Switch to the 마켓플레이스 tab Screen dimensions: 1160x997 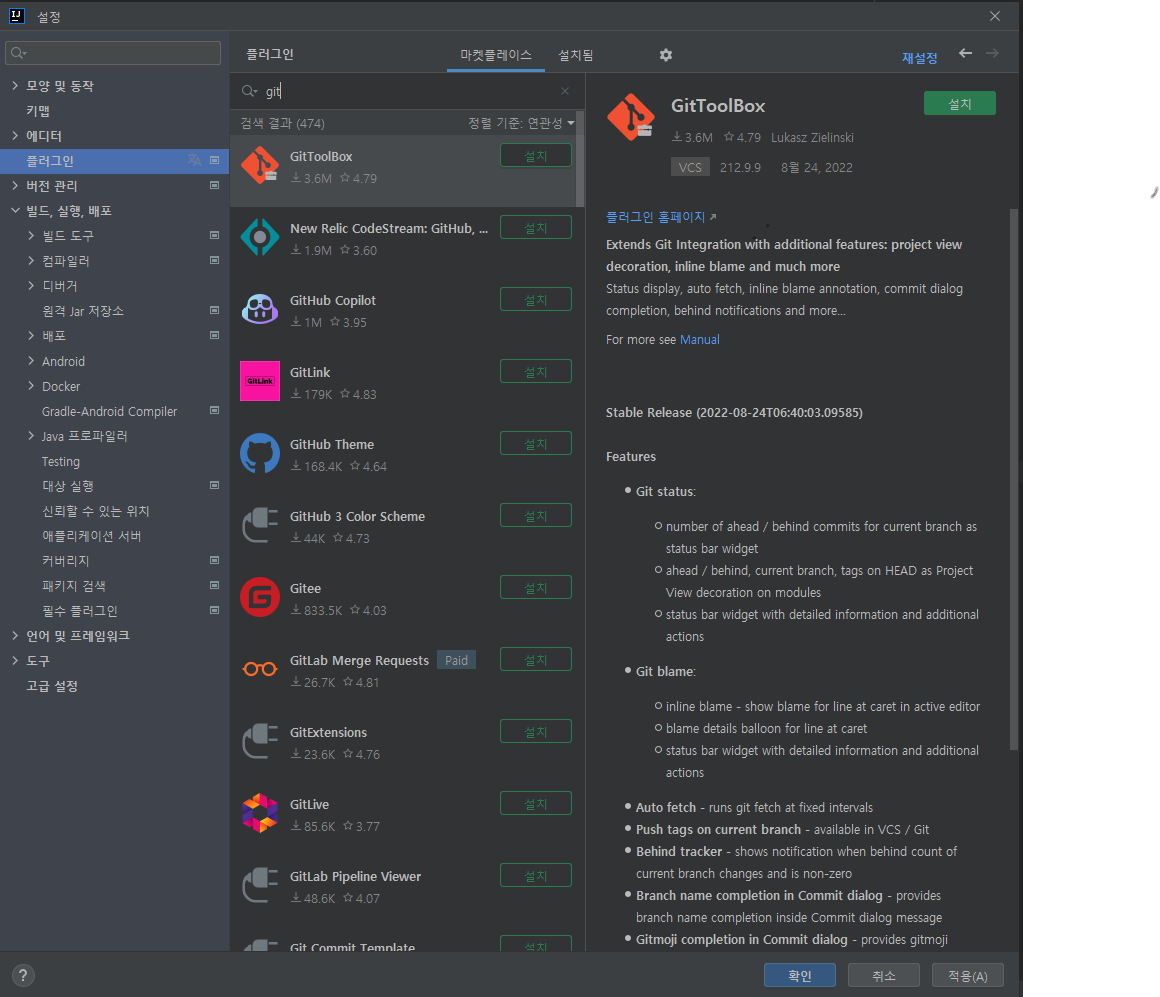496,55
